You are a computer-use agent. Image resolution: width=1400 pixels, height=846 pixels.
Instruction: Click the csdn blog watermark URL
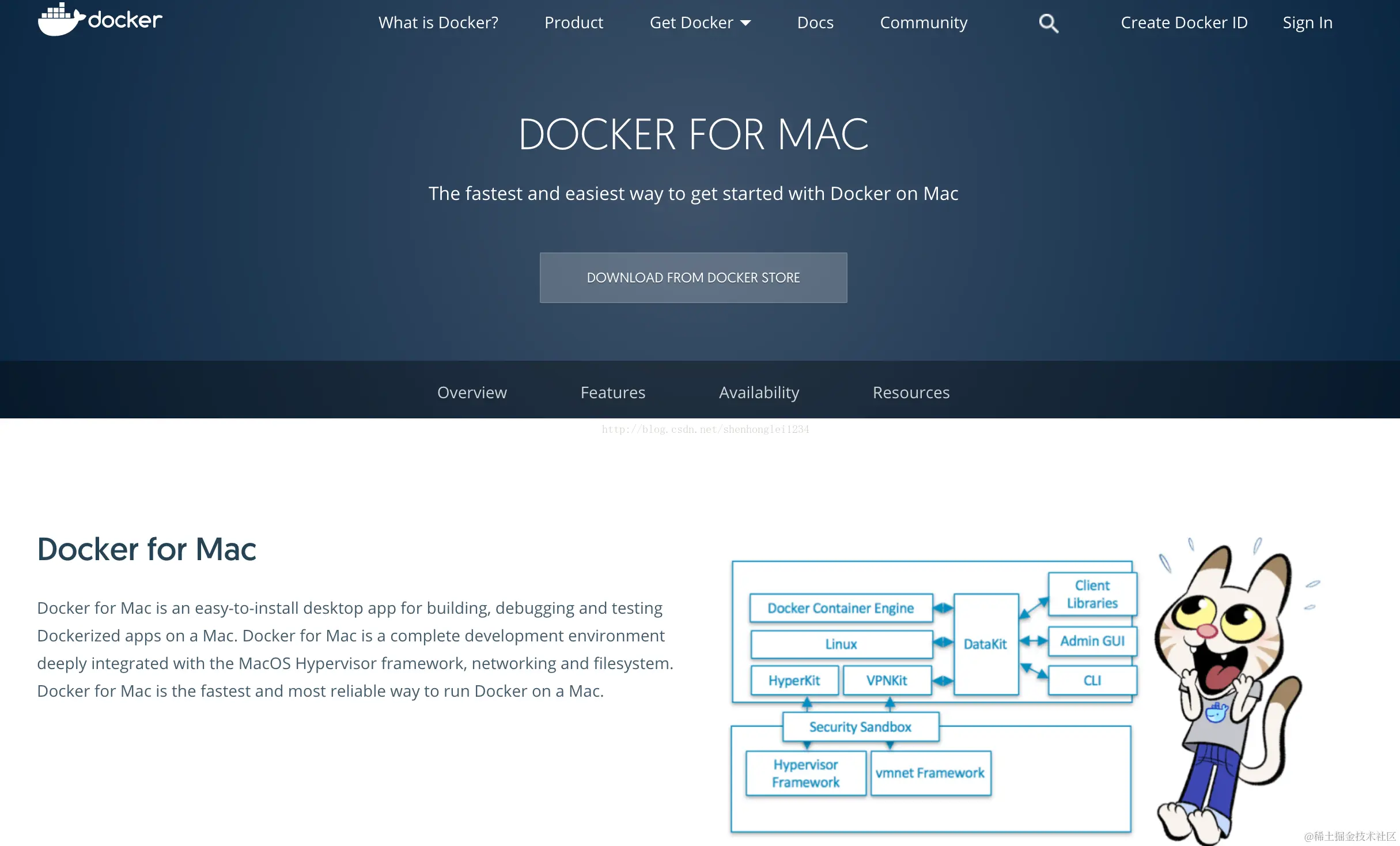click(705, 429)
